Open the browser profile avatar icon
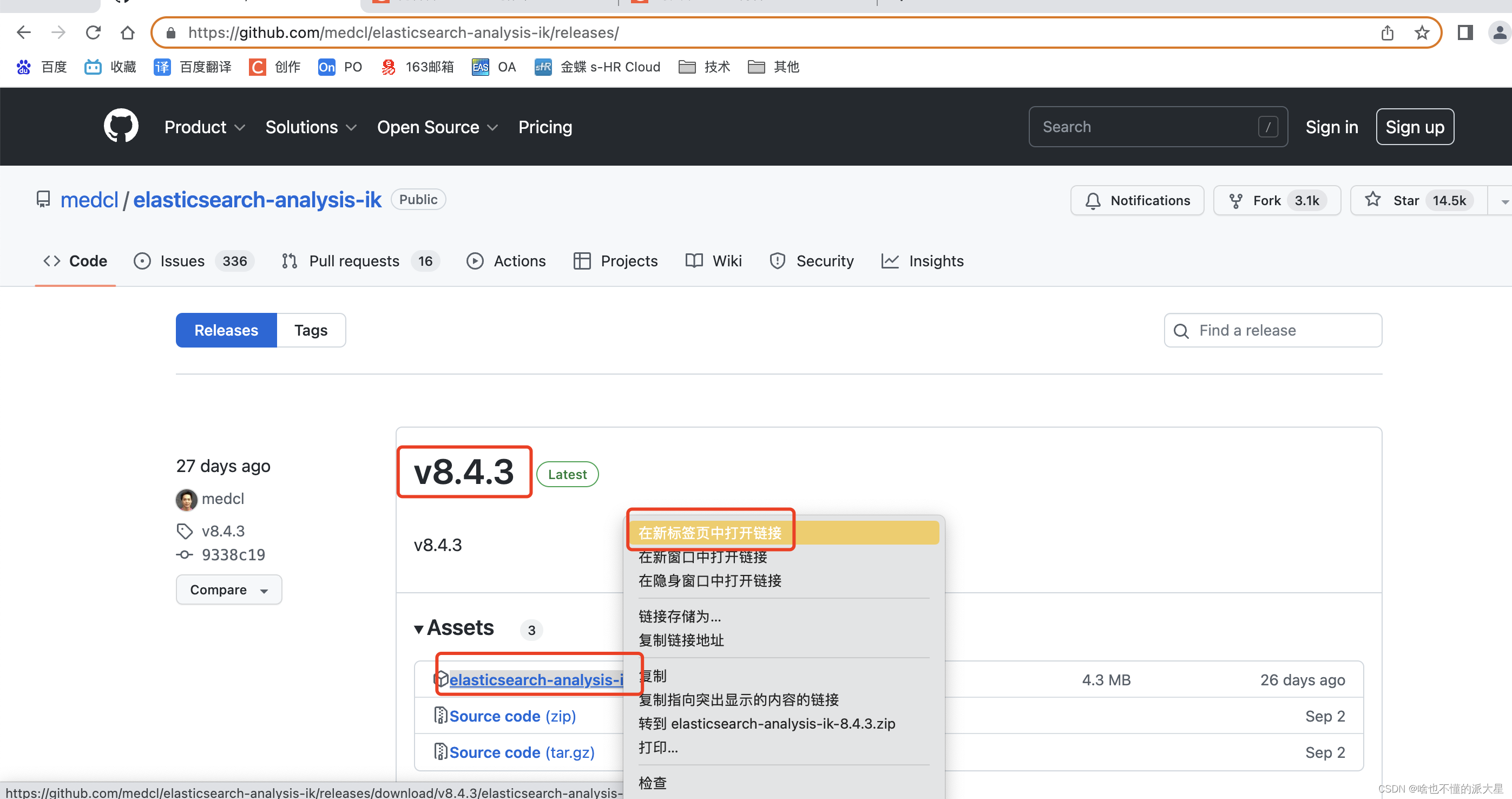The height and width of the screenshot is (799, 1512). pos(1500,32)
